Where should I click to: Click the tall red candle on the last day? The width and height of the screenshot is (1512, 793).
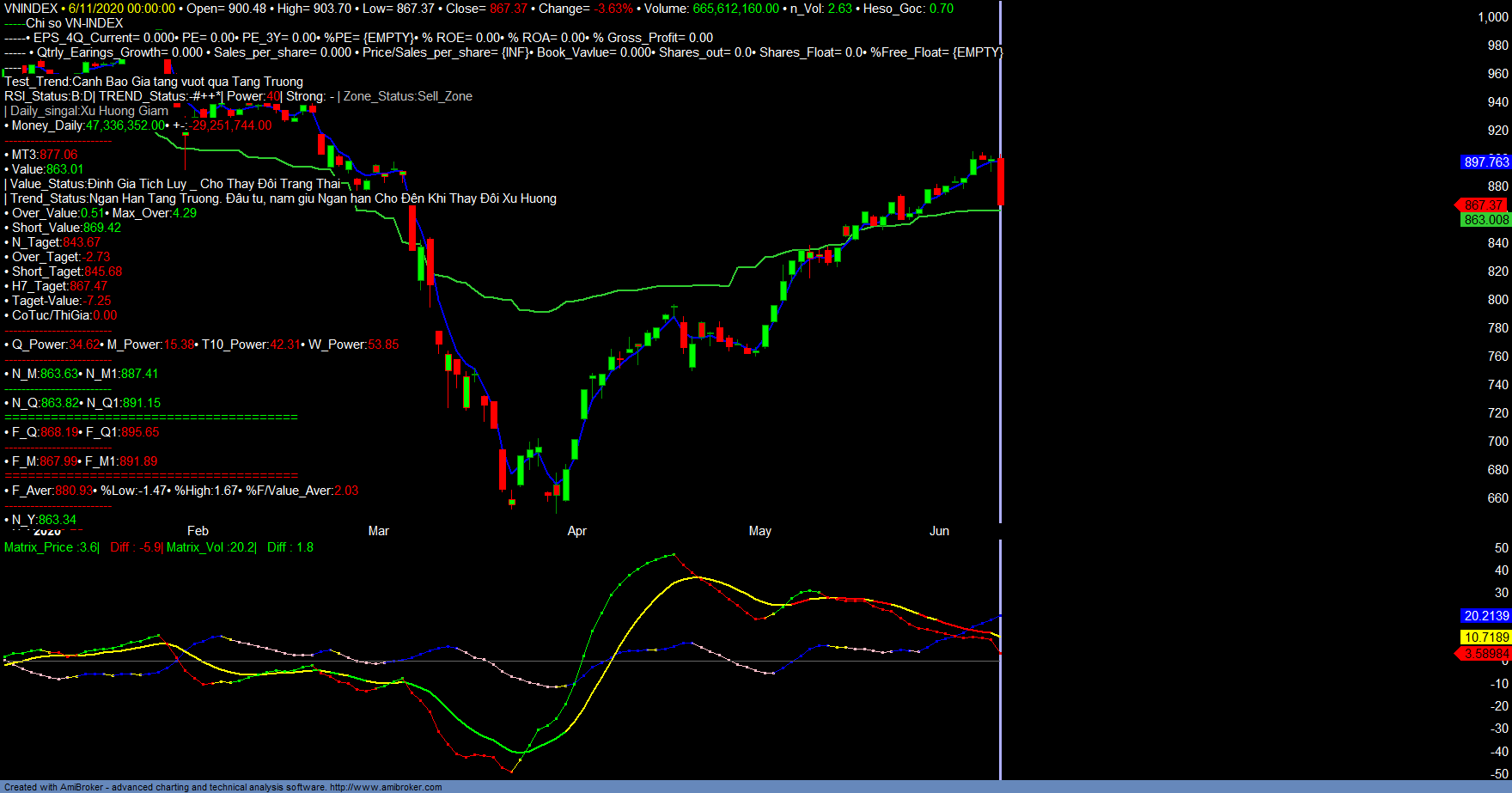(x=1001, y=180)
